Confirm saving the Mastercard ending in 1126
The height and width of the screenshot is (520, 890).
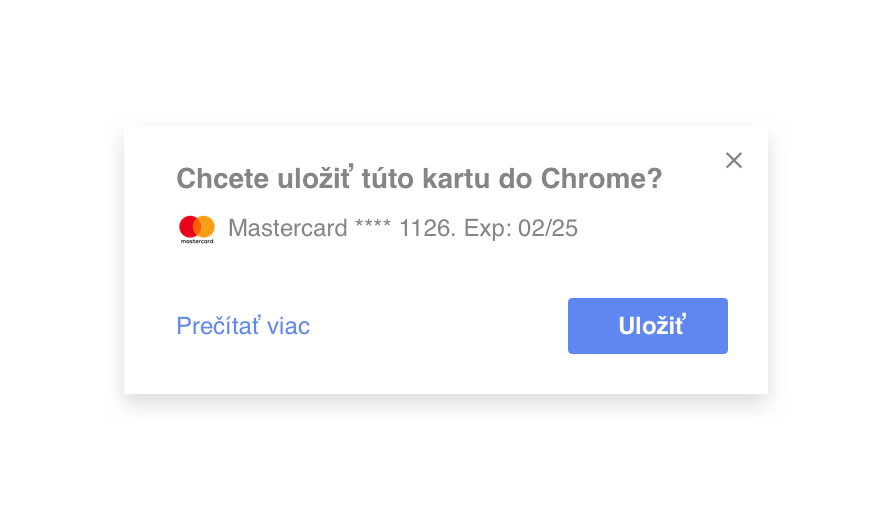tap(648, 326)
